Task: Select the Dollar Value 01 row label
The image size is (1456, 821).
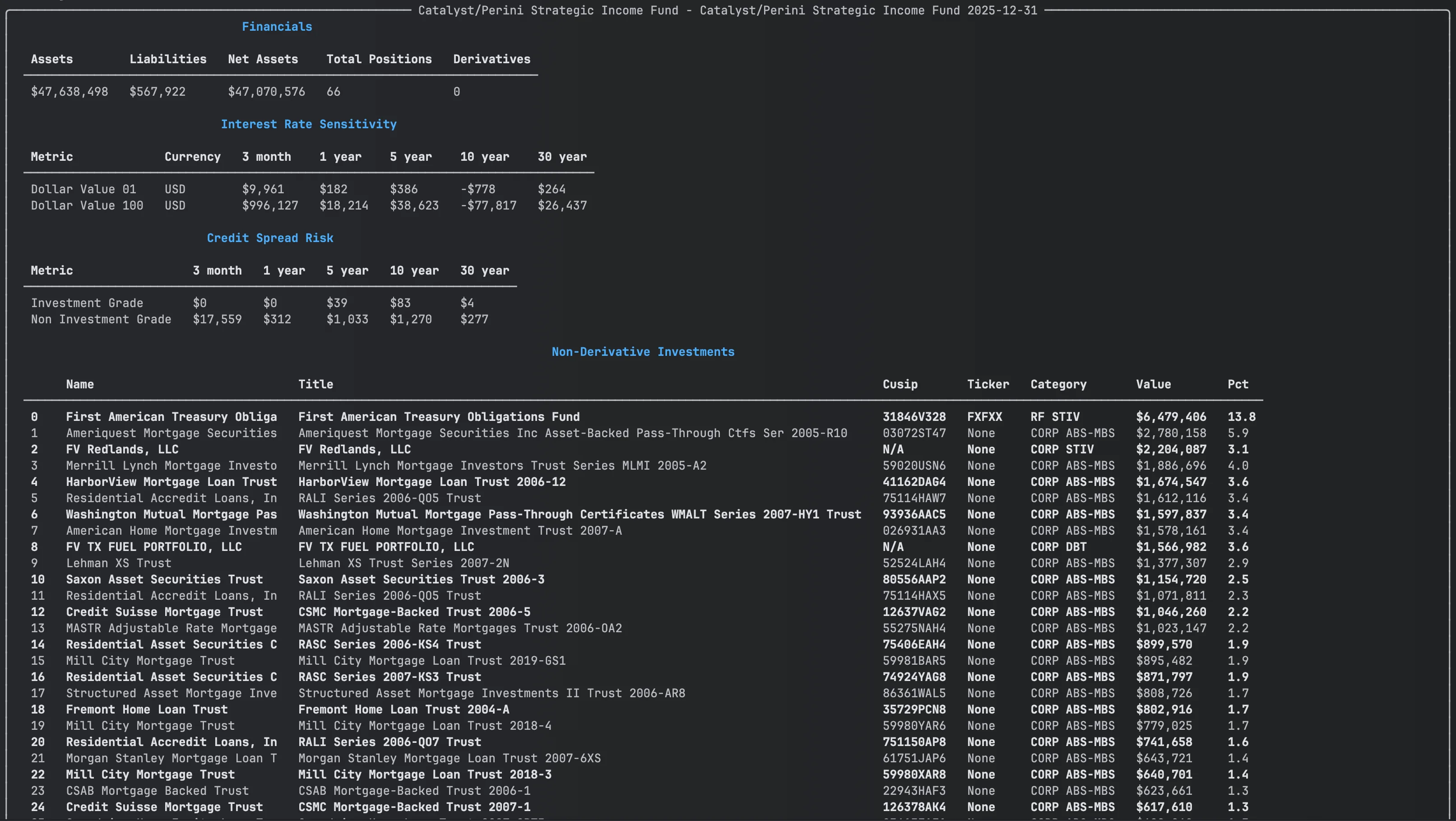Action: pyautogui.click(x=83, y=189)
